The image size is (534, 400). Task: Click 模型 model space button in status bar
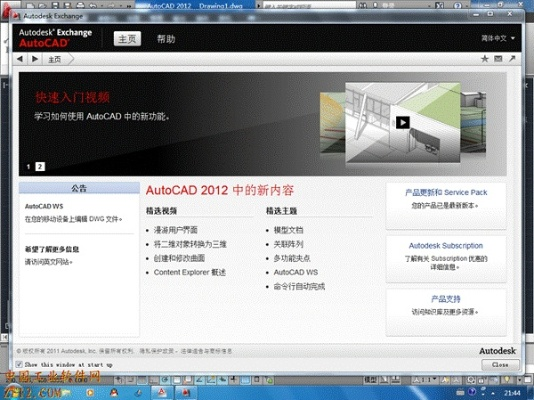click(371, 379)
